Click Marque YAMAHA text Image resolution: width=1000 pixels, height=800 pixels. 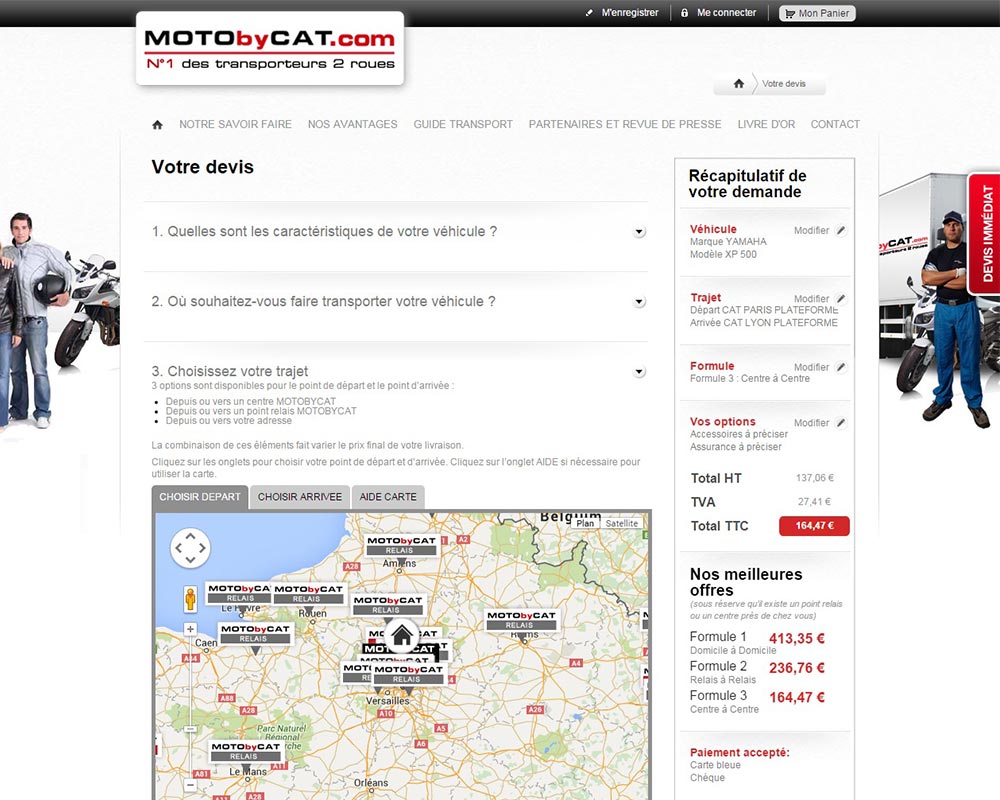click(728, 241)
